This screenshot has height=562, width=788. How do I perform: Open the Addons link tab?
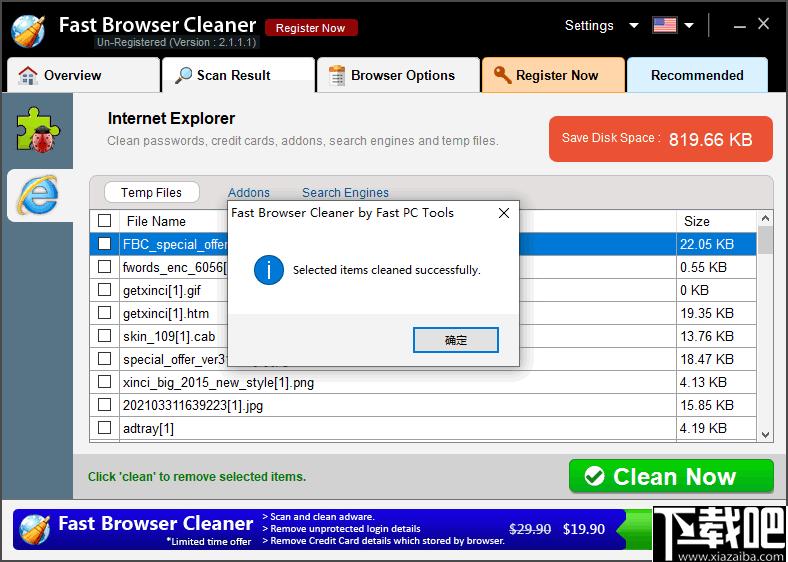[249, 193]
